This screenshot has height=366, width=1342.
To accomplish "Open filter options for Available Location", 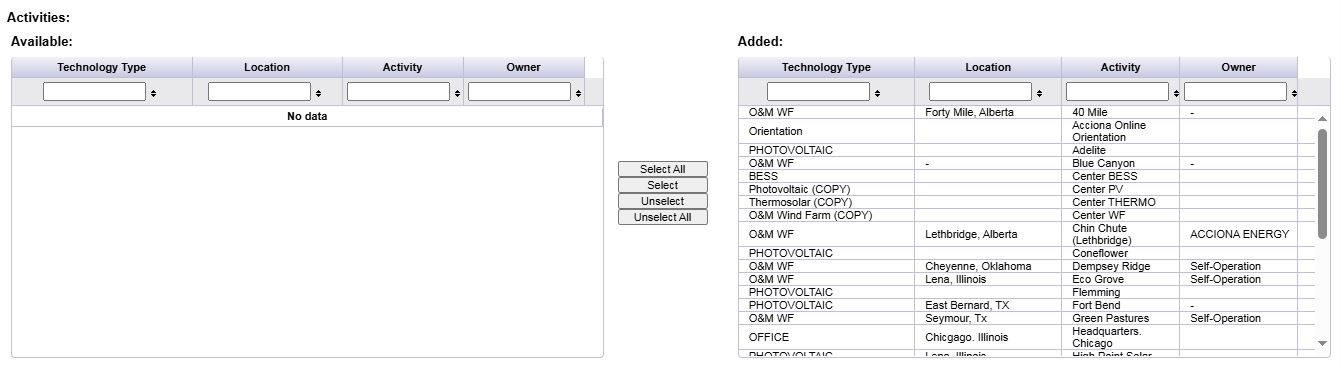I will click(318, 93).
